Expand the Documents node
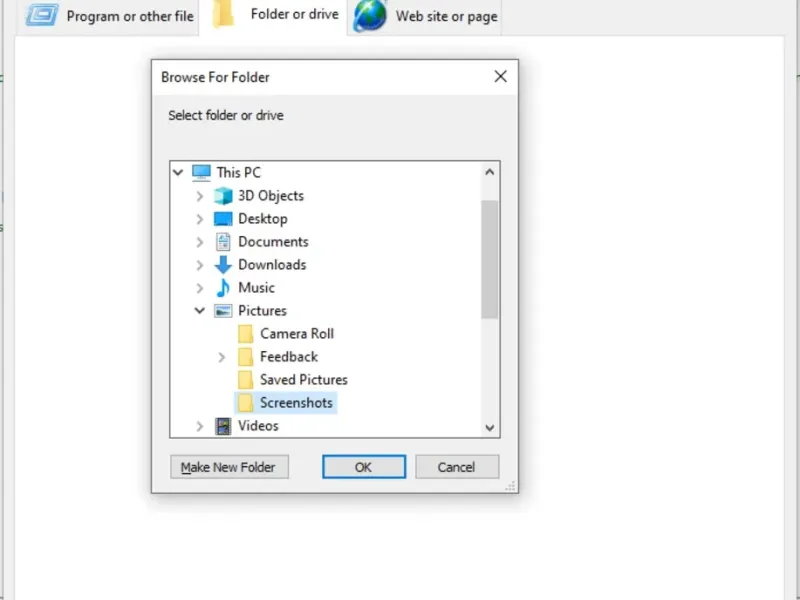800x600 pixels. tap(200, 242)
